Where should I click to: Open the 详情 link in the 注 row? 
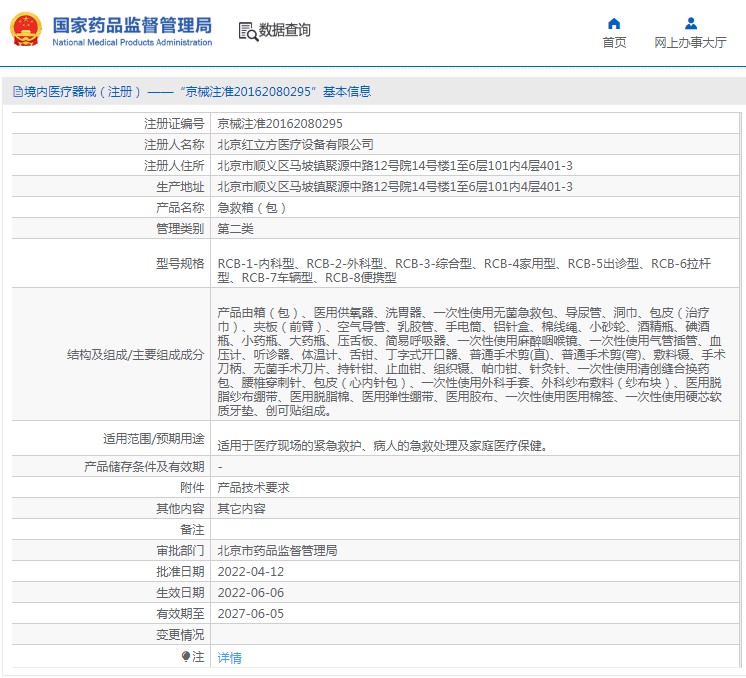229,658
